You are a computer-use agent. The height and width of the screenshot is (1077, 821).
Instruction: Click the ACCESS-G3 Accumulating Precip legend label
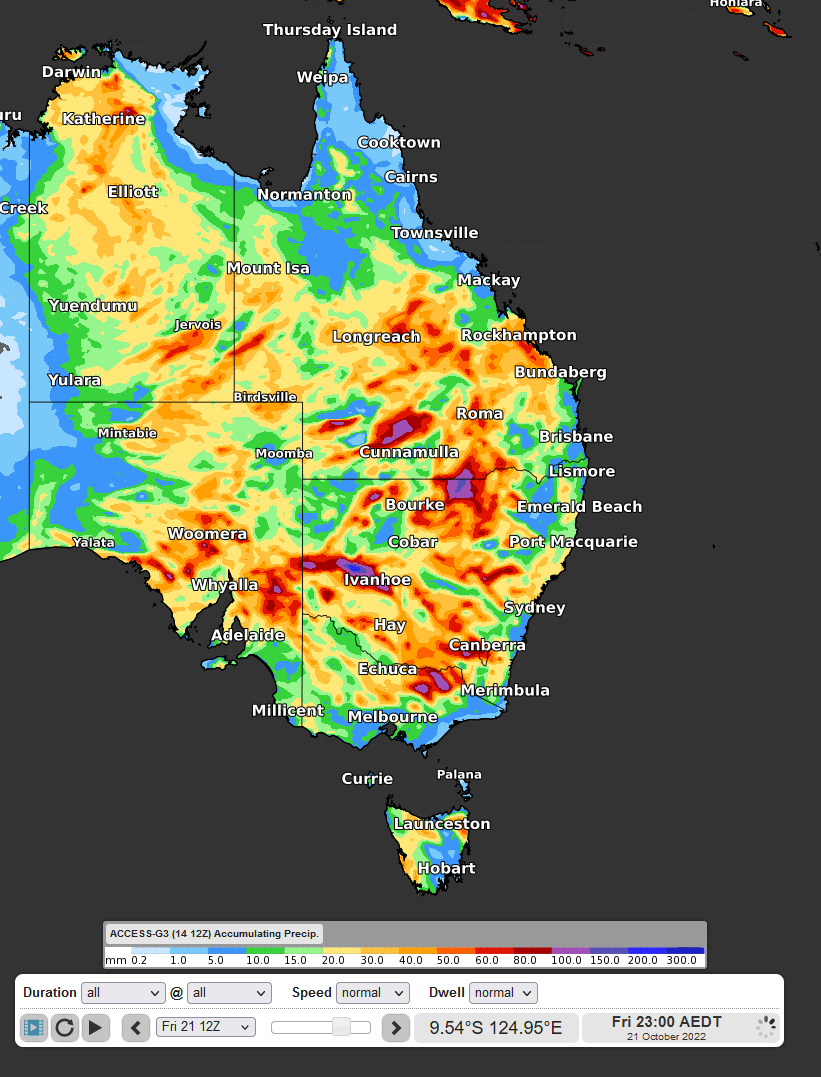213,933
